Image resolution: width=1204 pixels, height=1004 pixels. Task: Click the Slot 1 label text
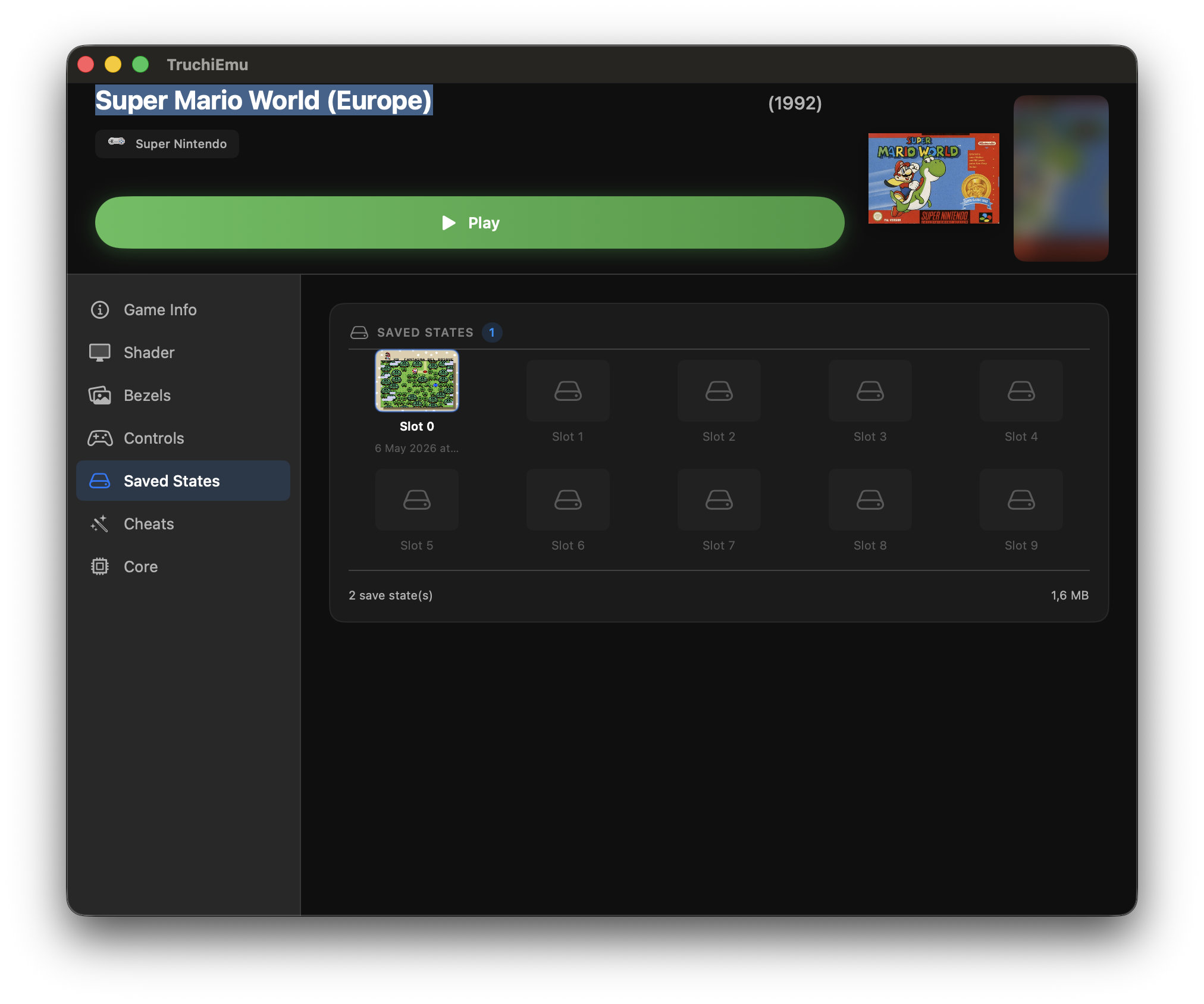pyautogui.click(x=568, y=437)
